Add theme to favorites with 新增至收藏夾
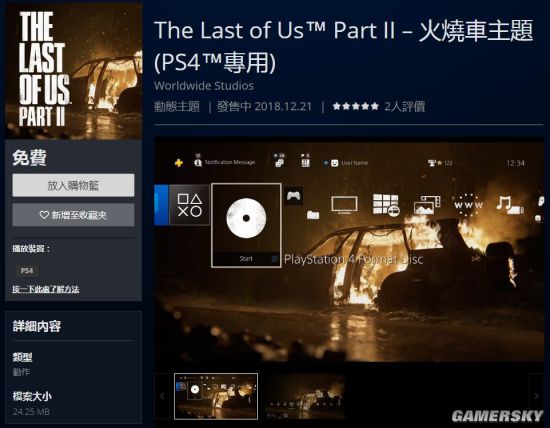 (73, 215)
